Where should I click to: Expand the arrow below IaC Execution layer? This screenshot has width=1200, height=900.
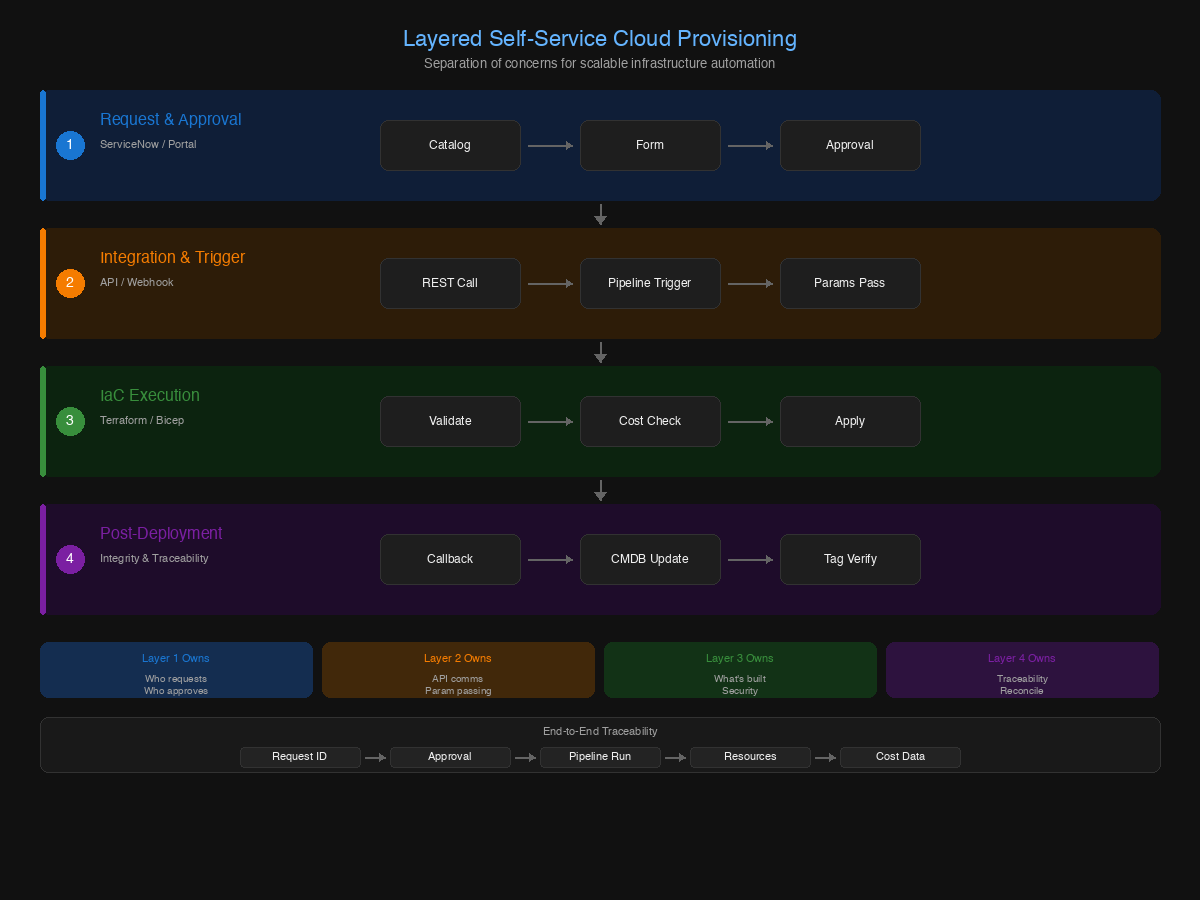pos(600,490)
